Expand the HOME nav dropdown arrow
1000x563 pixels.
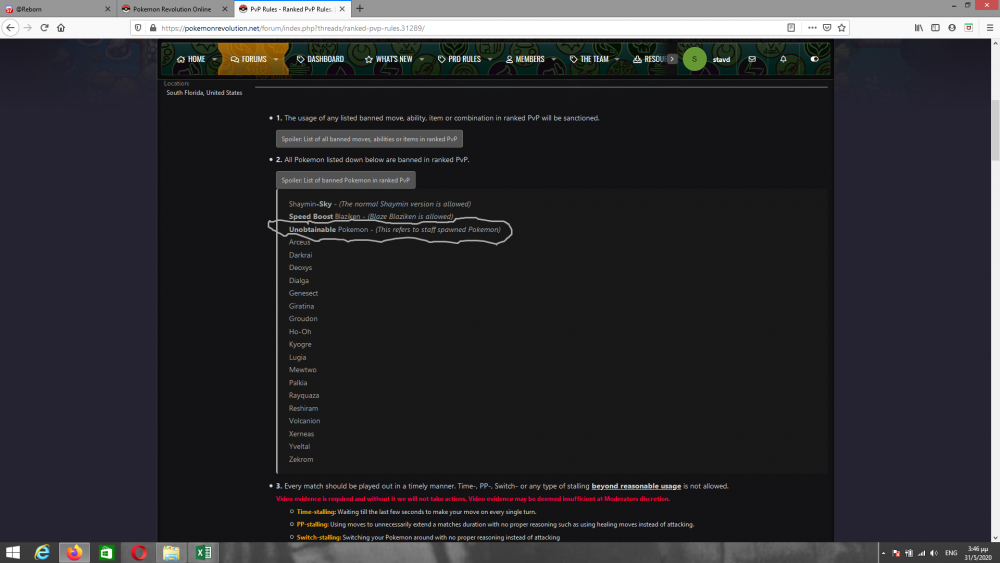[215, 59]
